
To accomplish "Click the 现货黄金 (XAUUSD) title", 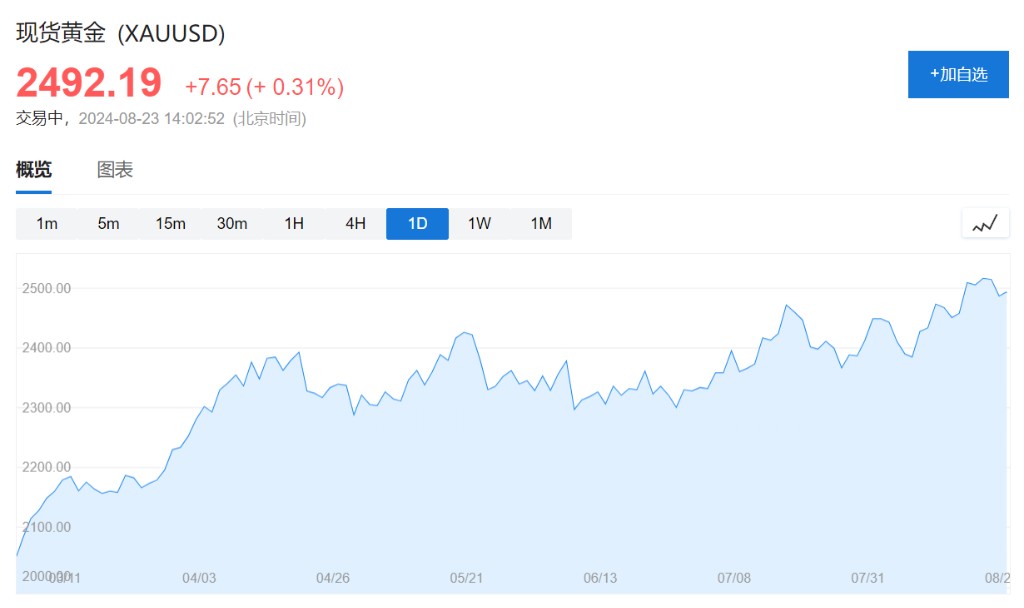I will pos(121,33).
